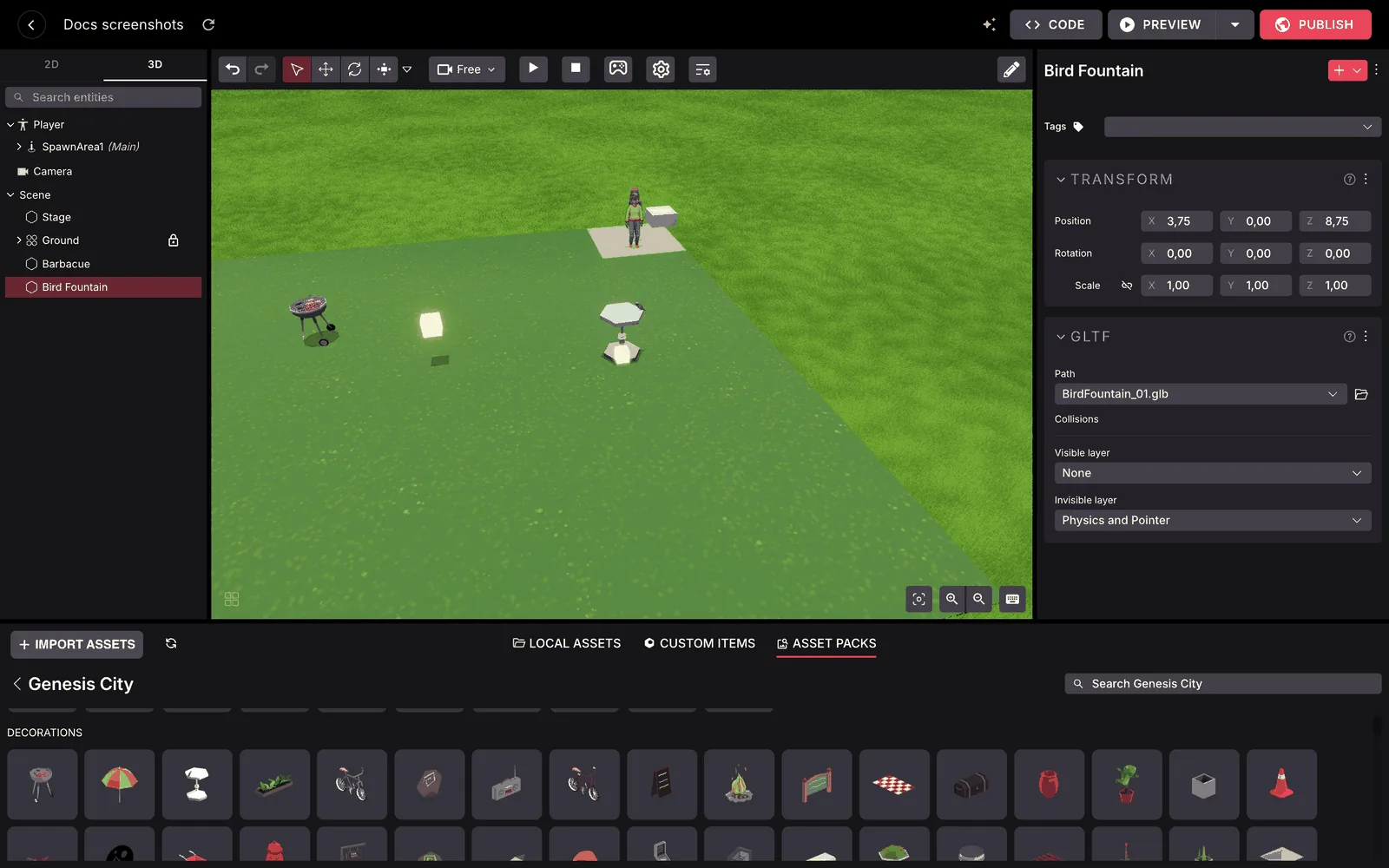Image resolution: width=1389 pixels, height=868 pixels.
Task: Toggle the pencil edit mode
Action: (x=1011, y=69)
